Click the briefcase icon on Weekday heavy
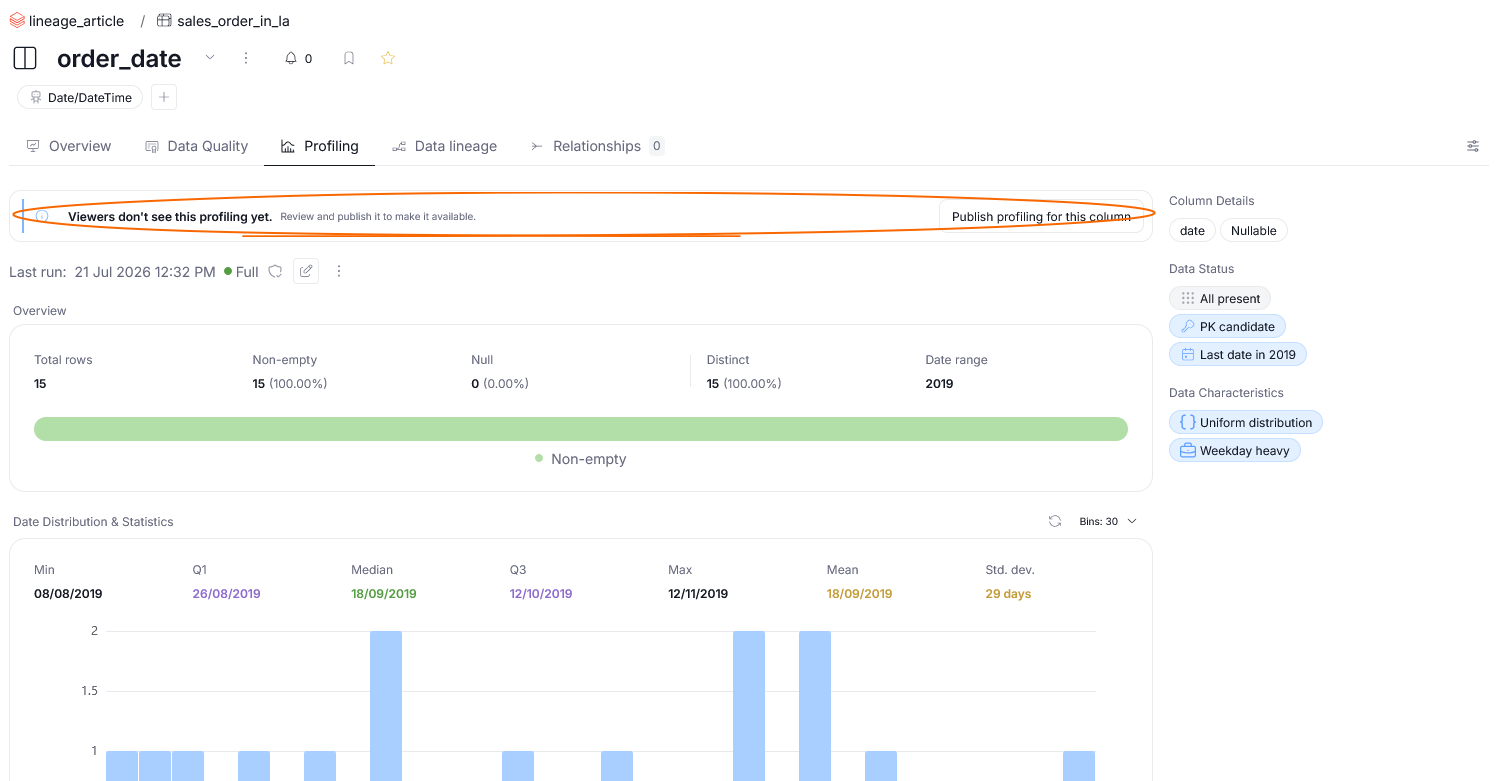Image resolution: width=1501 pixels, height=781 pixels. [x=1188, y=450]
